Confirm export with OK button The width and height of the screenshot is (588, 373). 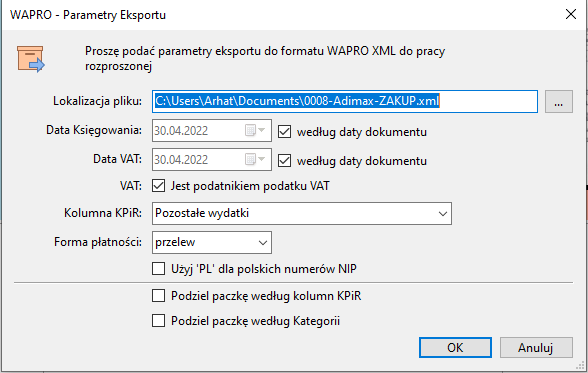pos(455,348)
